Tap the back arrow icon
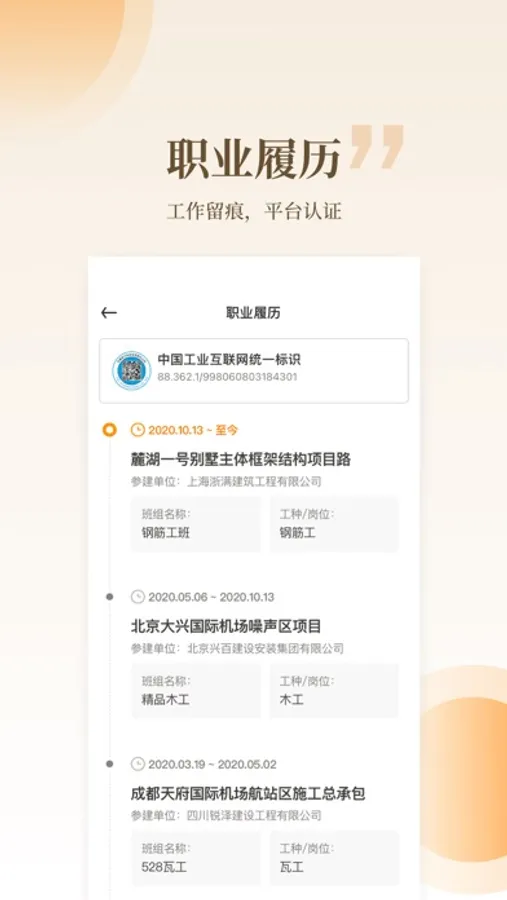 pos(109,313)
